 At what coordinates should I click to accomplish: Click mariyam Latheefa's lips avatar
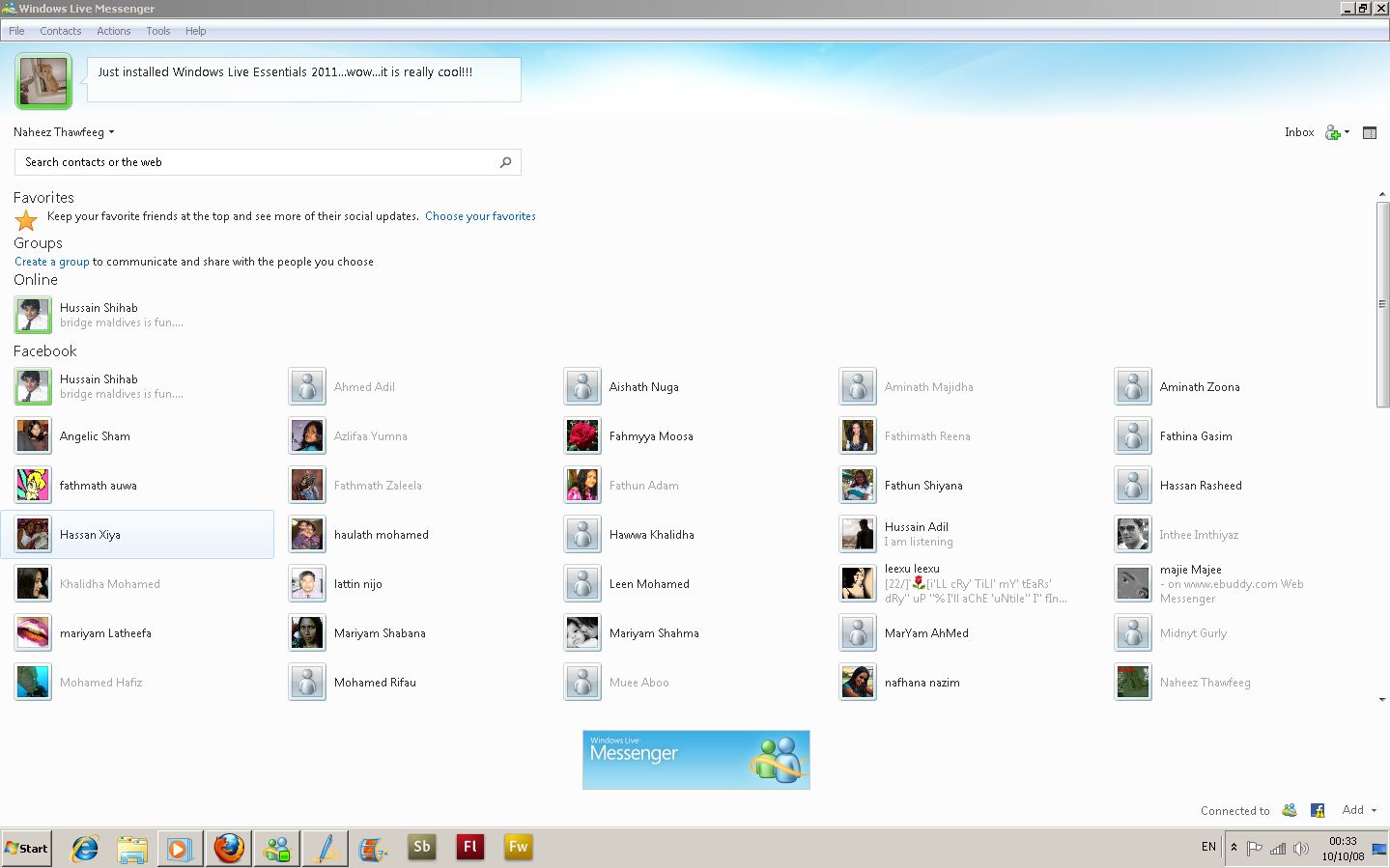click(x=33, y=633)
